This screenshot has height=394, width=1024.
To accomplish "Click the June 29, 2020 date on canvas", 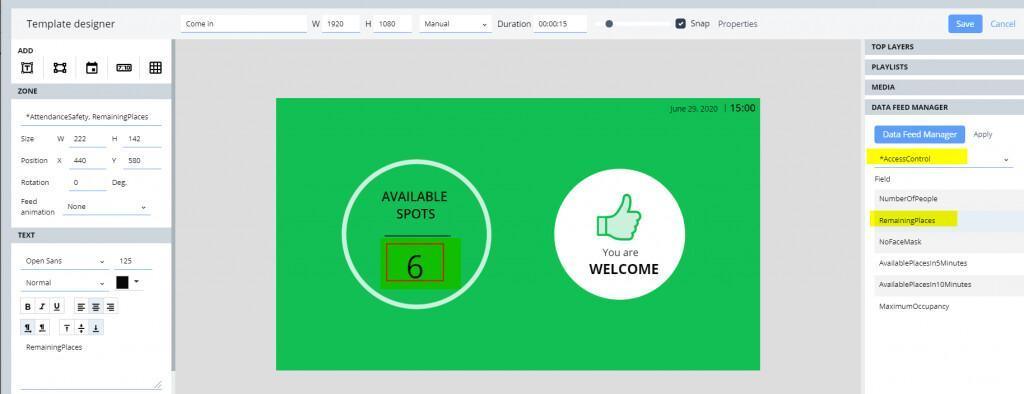I will [694, 109].
